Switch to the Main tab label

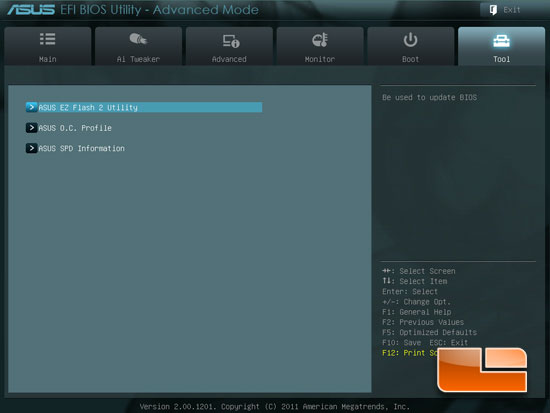click(48, 59)
